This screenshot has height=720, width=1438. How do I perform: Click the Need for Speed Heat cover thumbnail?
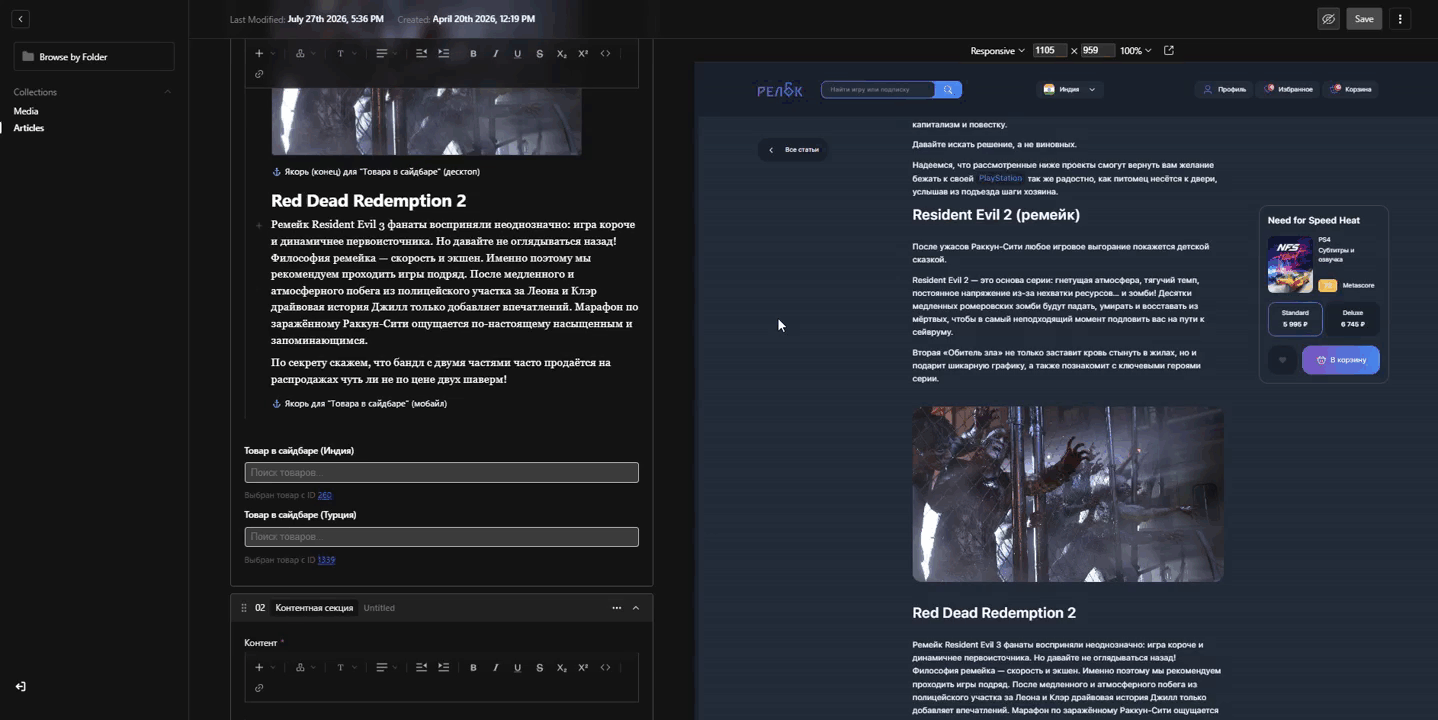pos(1290,264)
